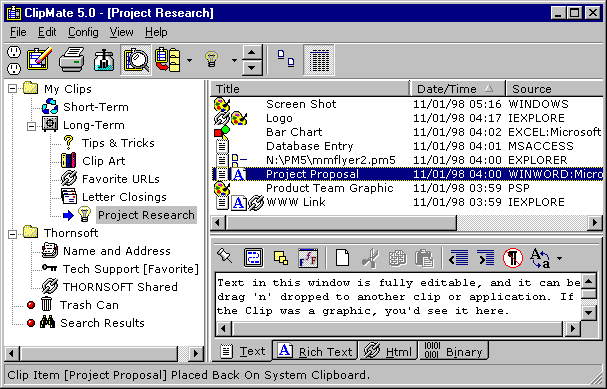
Task: Open the dropdown arrow beside lightbulb icon
Action: pyautogui.click(x=234, y=60)
